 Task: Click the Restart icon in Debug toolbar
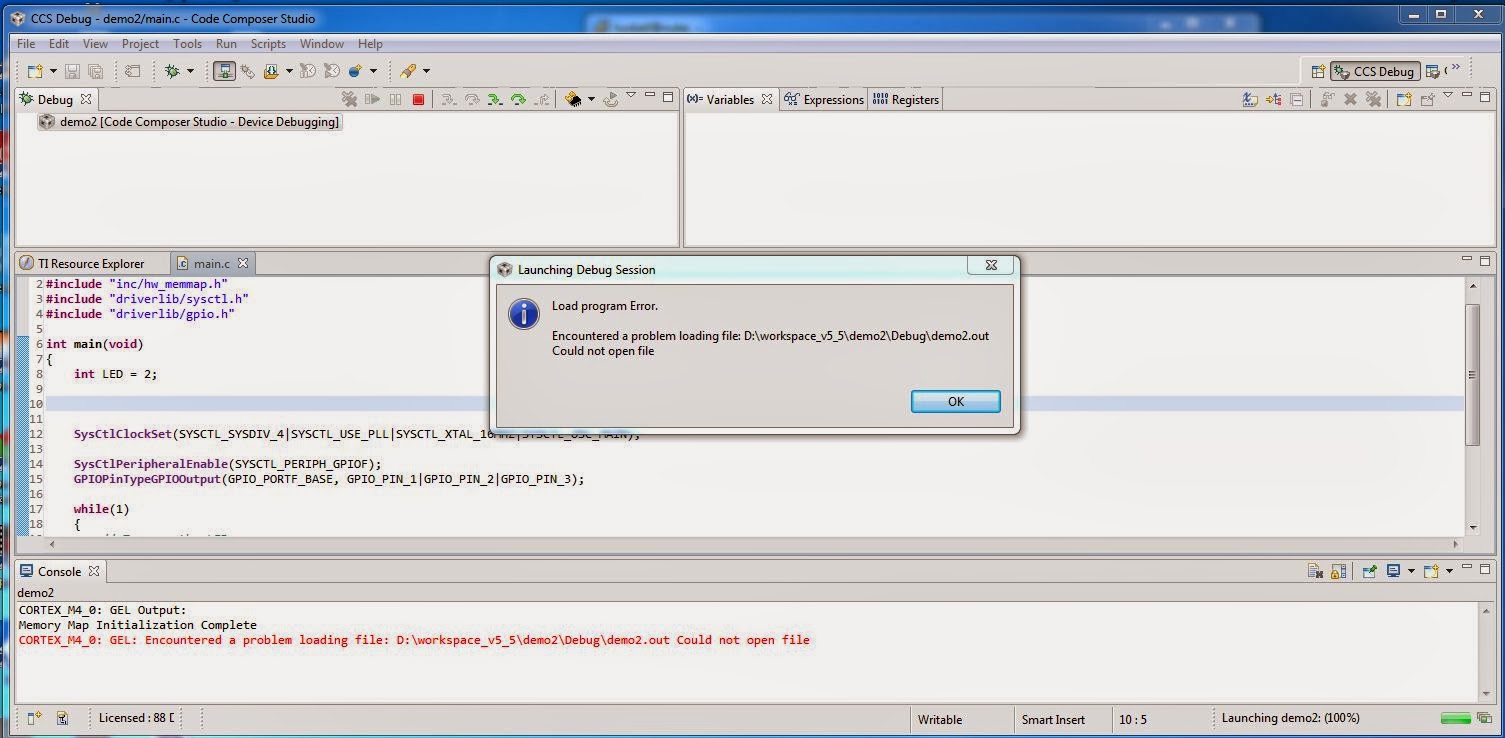[611, 99]
